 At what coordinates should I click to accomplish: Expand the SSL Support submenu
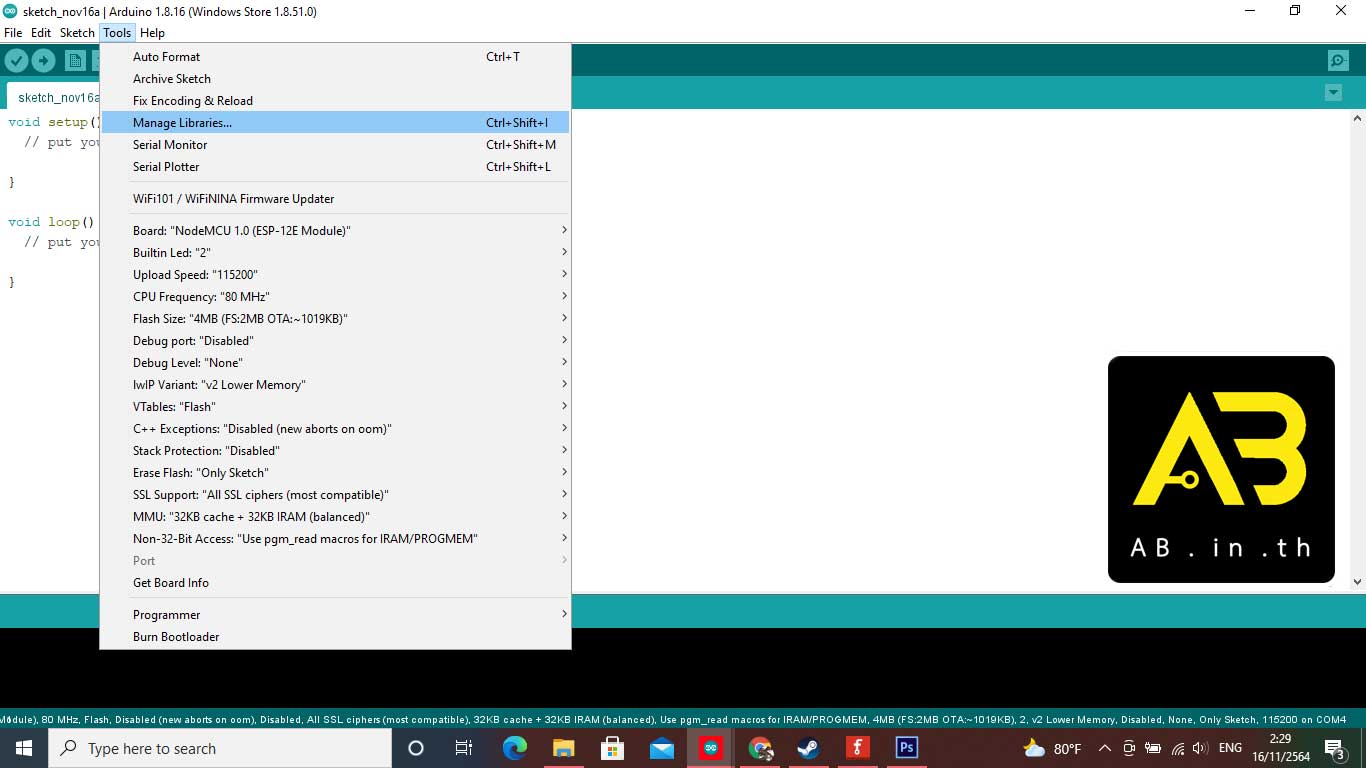point(335,495)
